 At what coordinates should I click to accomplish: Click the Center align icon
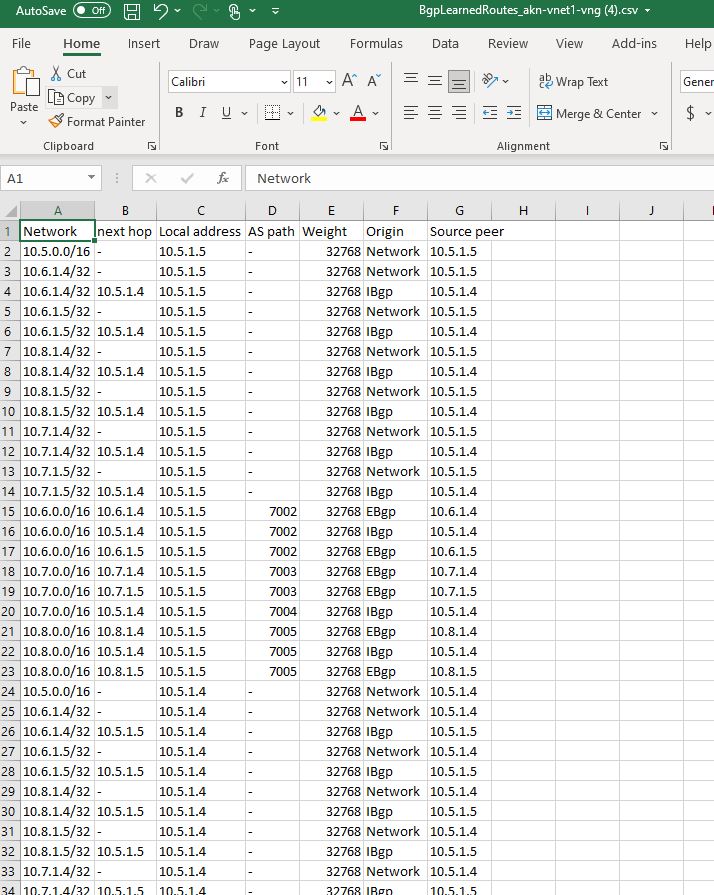[435, 112]
